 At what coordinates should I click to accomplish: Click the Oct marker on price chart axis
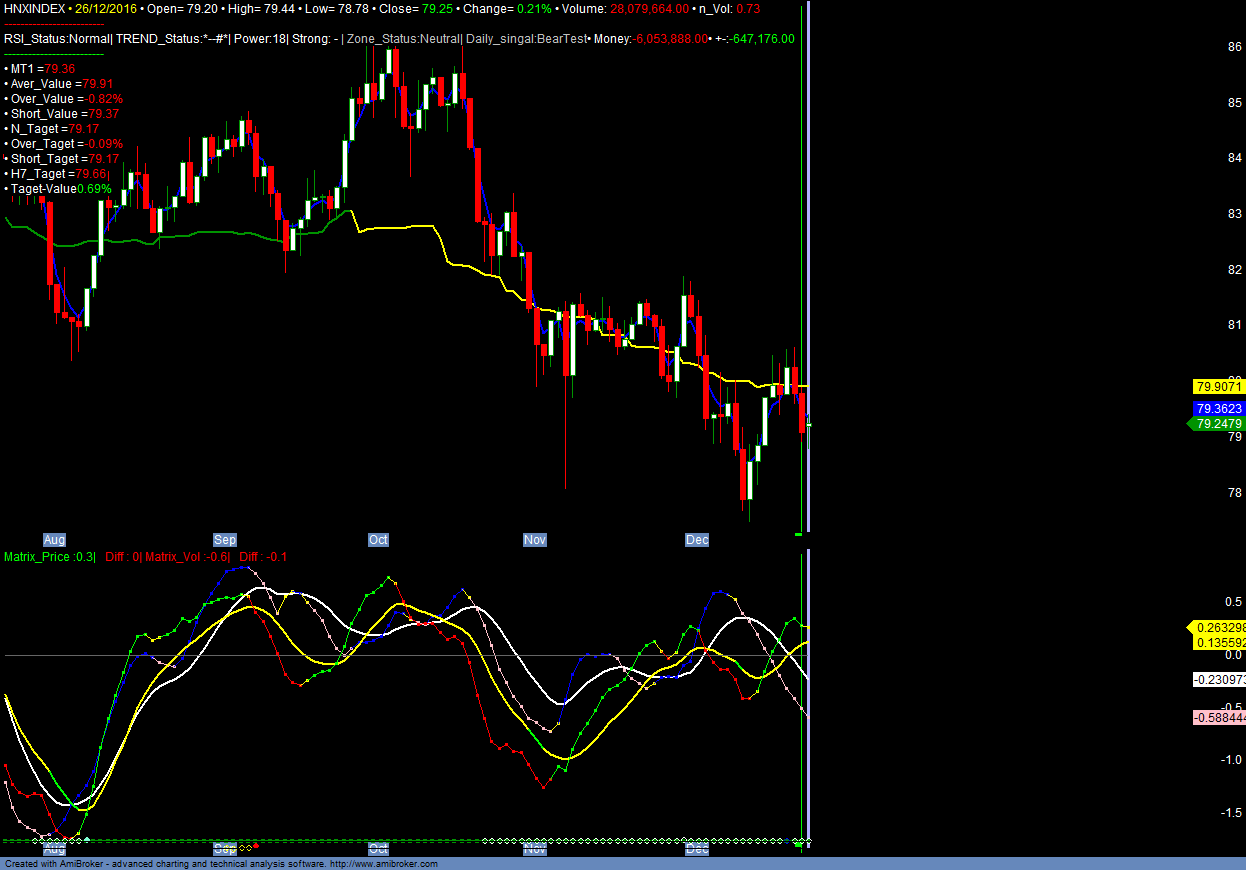click(378, 540)
